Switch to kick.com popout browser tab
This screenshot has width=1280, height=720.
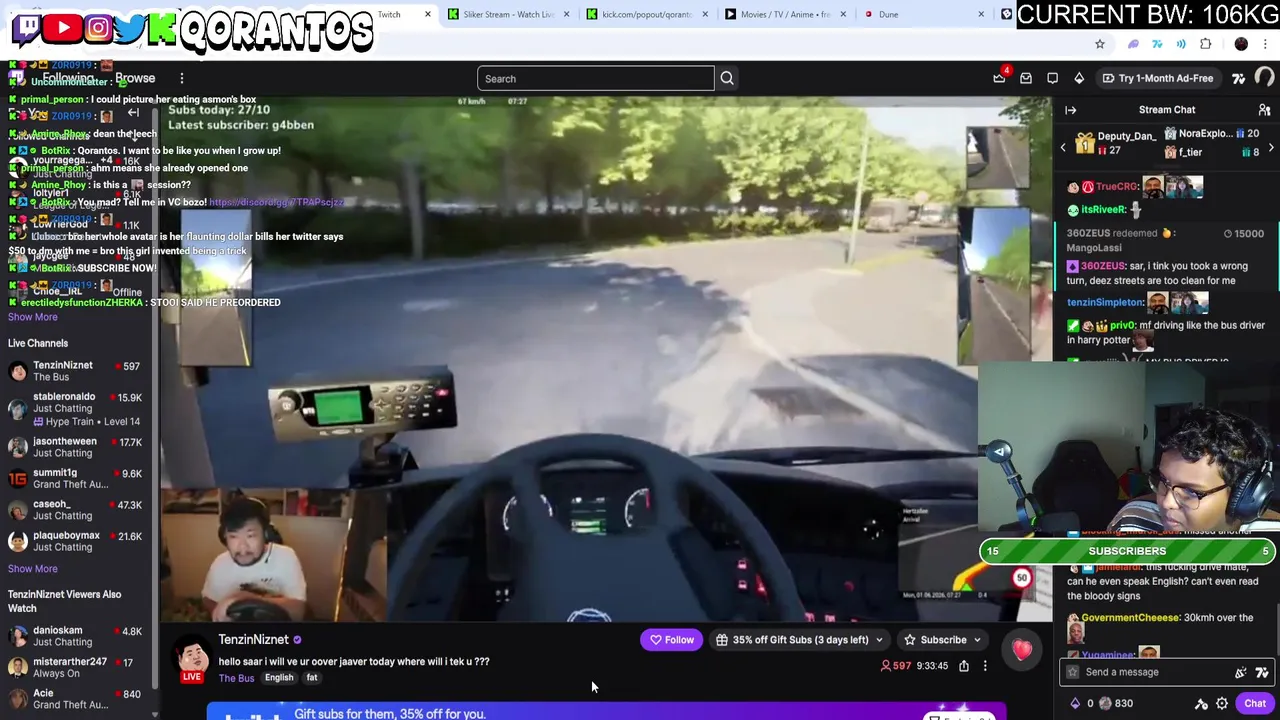(646, 14)
